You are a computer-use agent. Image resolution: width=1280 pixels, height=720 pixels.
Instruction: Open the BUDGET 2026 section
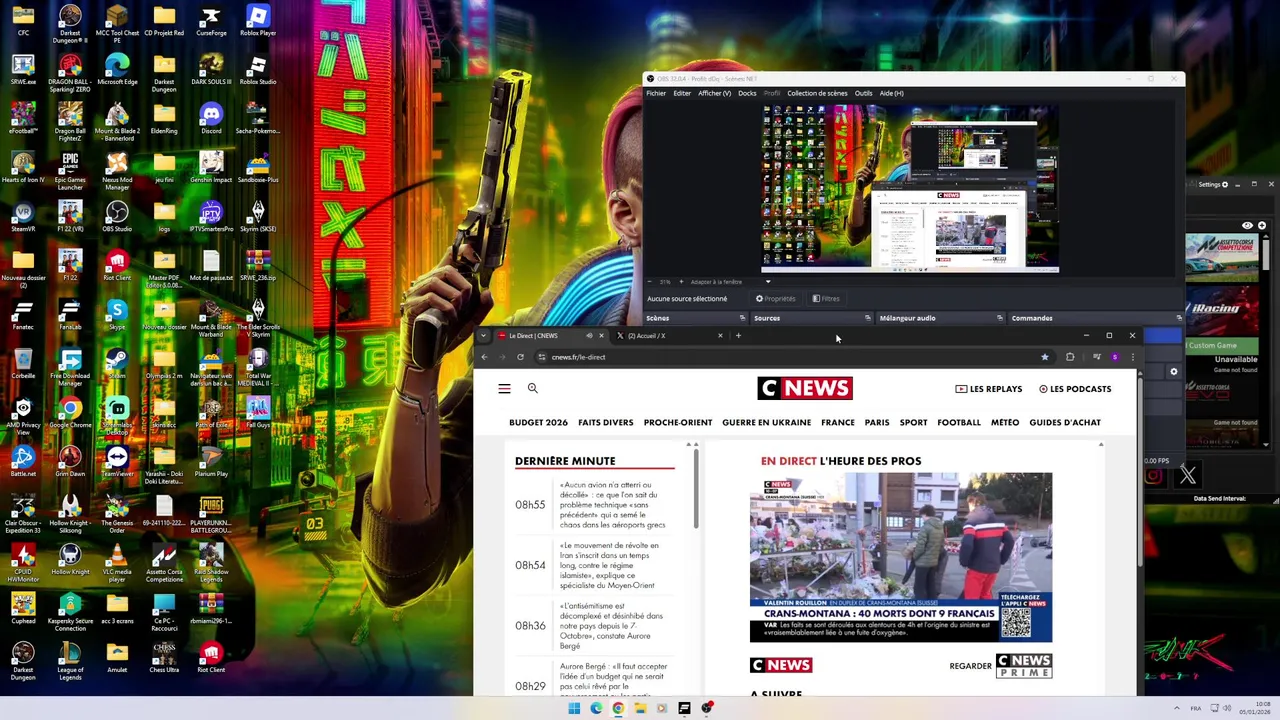click(538, 423)
